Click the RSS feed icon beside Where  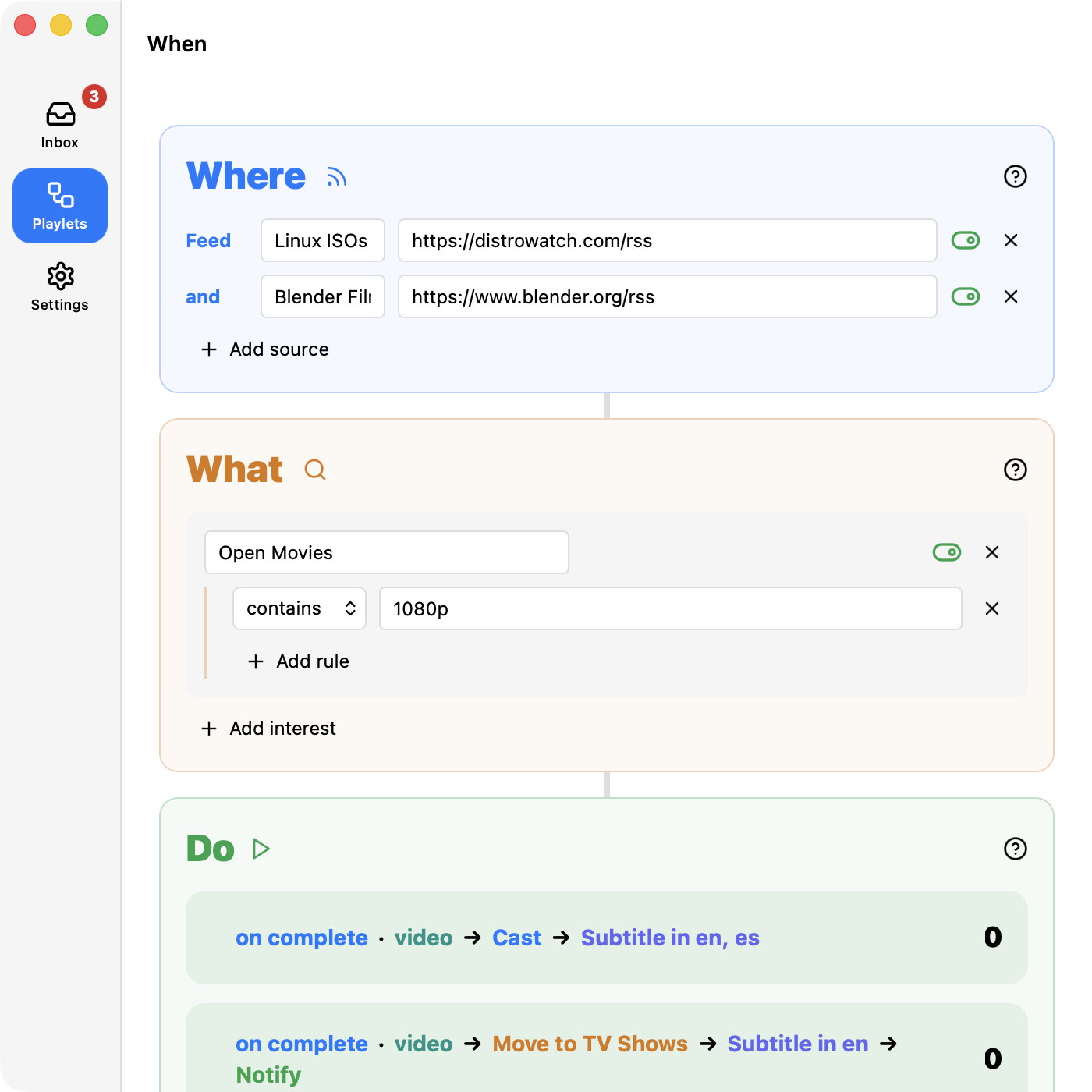(x=336, y=177)
